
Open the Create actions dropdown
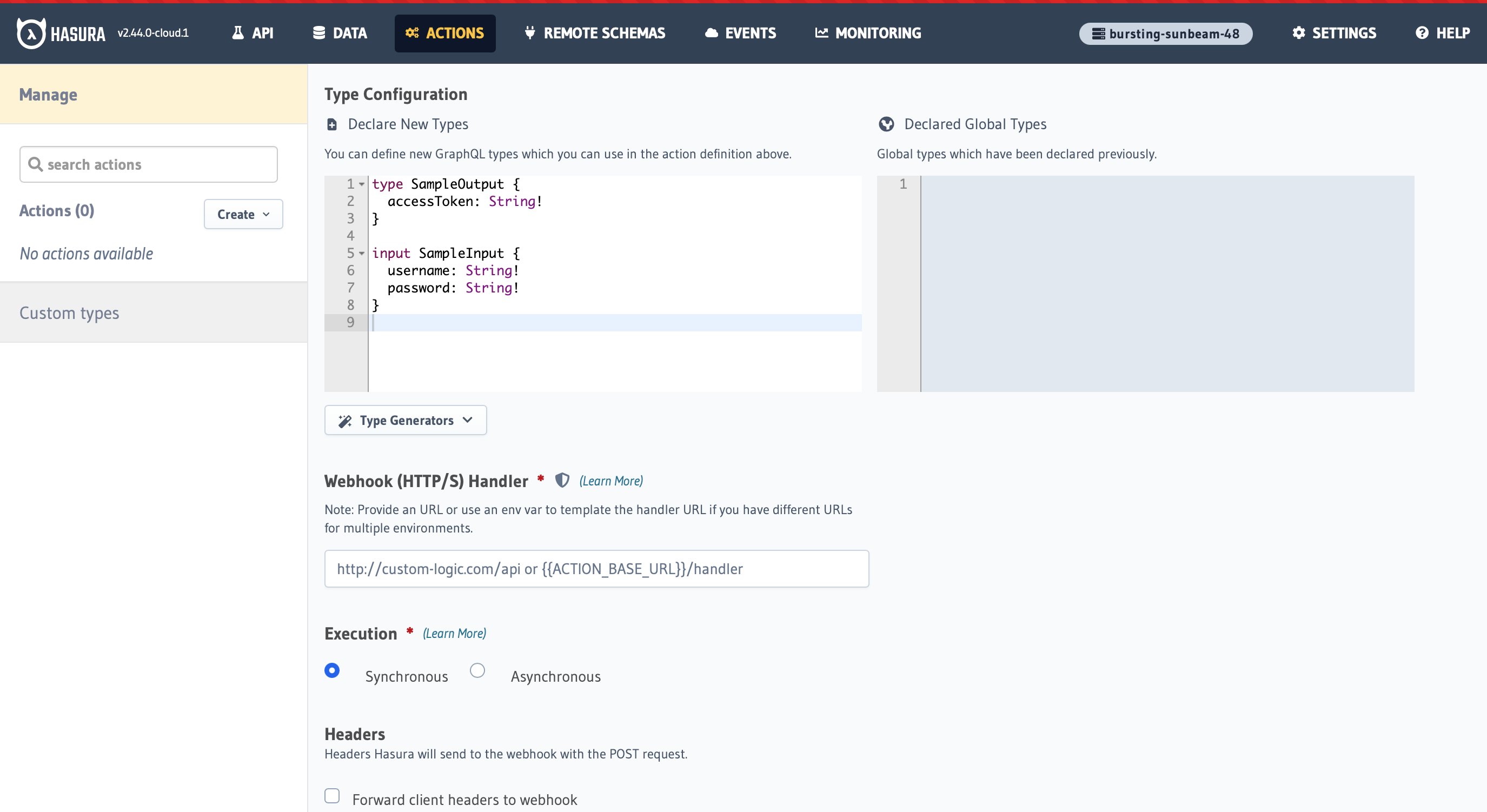243,214
